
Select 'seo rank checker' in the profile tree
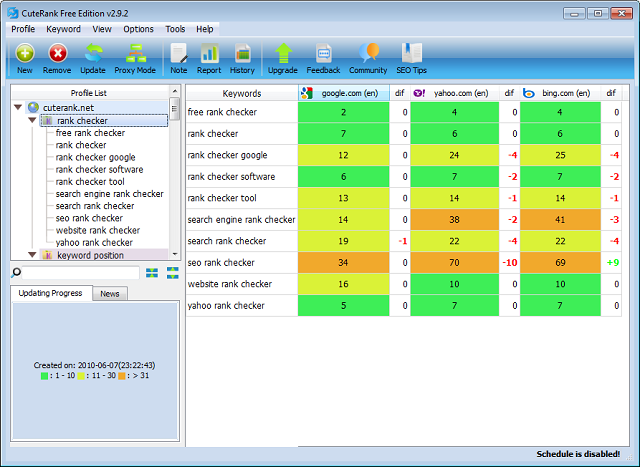click(x=89, y=218)
